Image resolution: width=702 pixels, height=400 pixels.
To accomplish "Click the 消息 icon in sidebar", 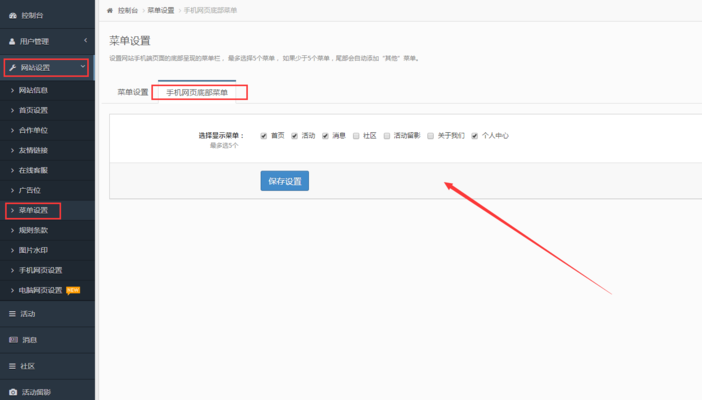I will point(12,340).
